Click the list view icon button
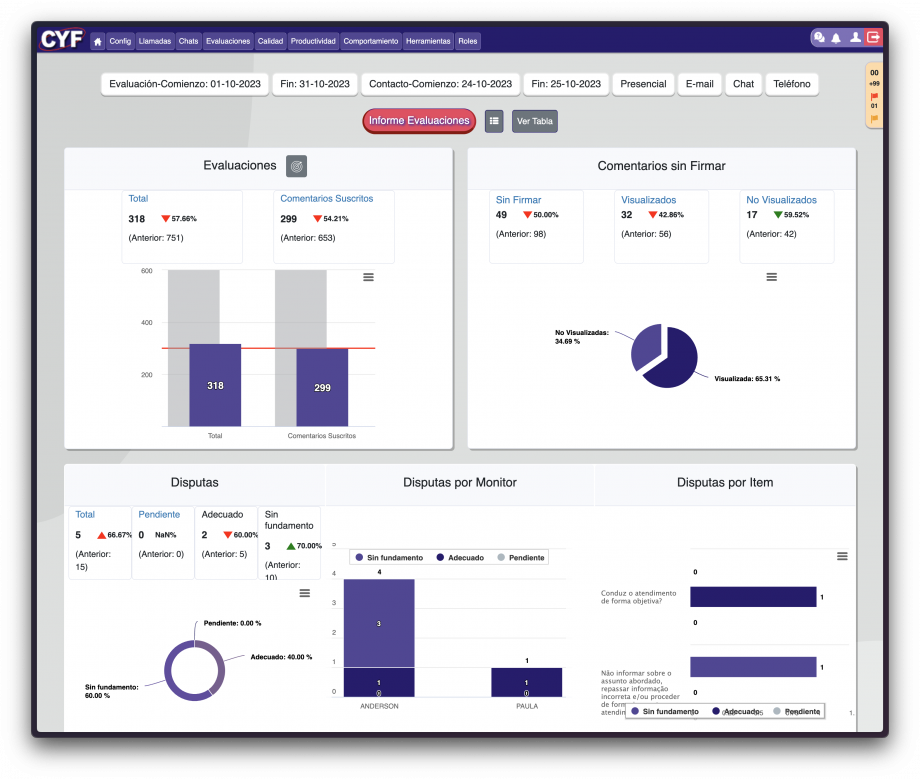The height and width of the screenshot is (779, 920). (494, 121)
